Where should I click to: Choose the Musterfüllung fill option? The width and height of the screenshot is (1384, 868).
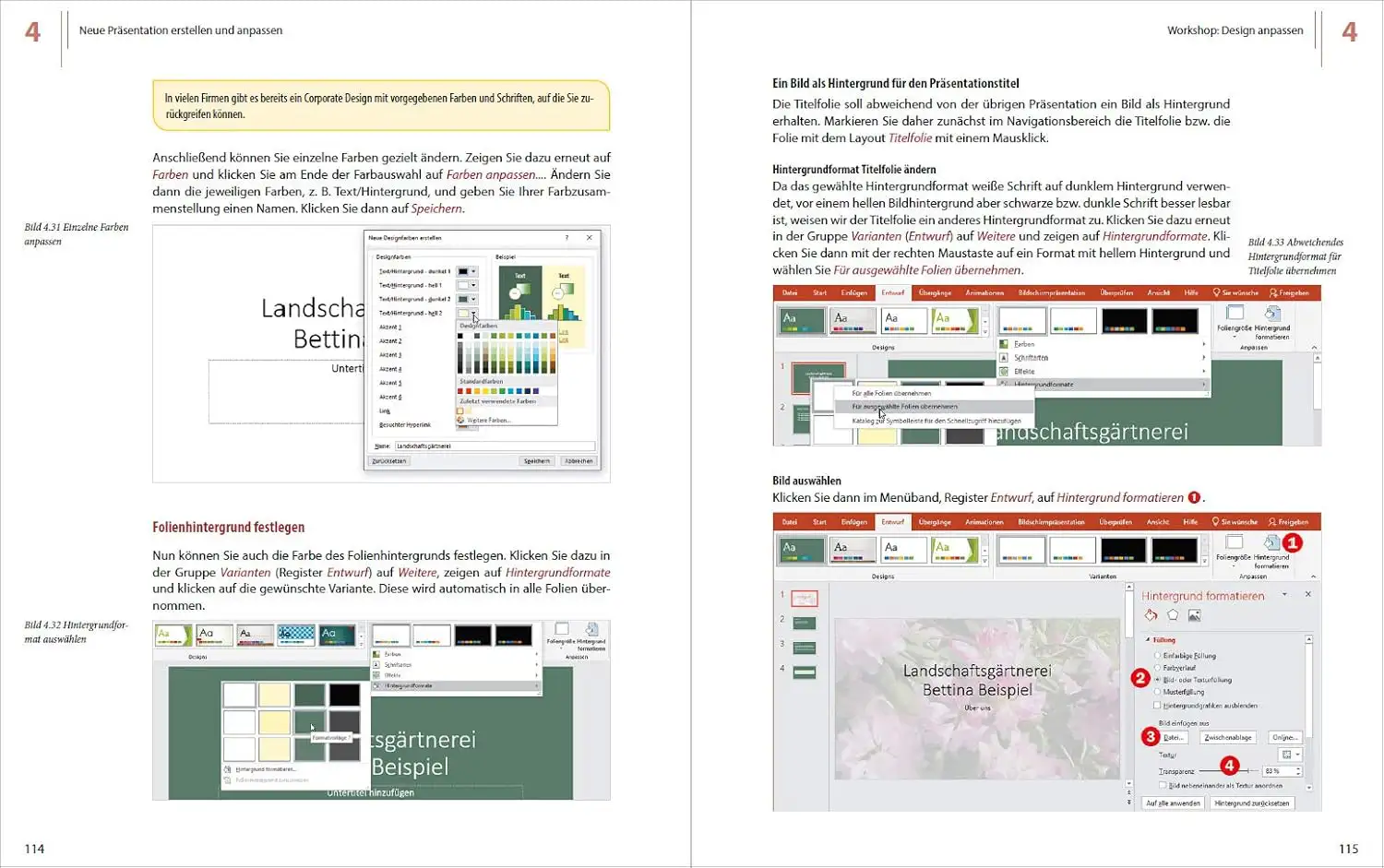pos(1157,692)
